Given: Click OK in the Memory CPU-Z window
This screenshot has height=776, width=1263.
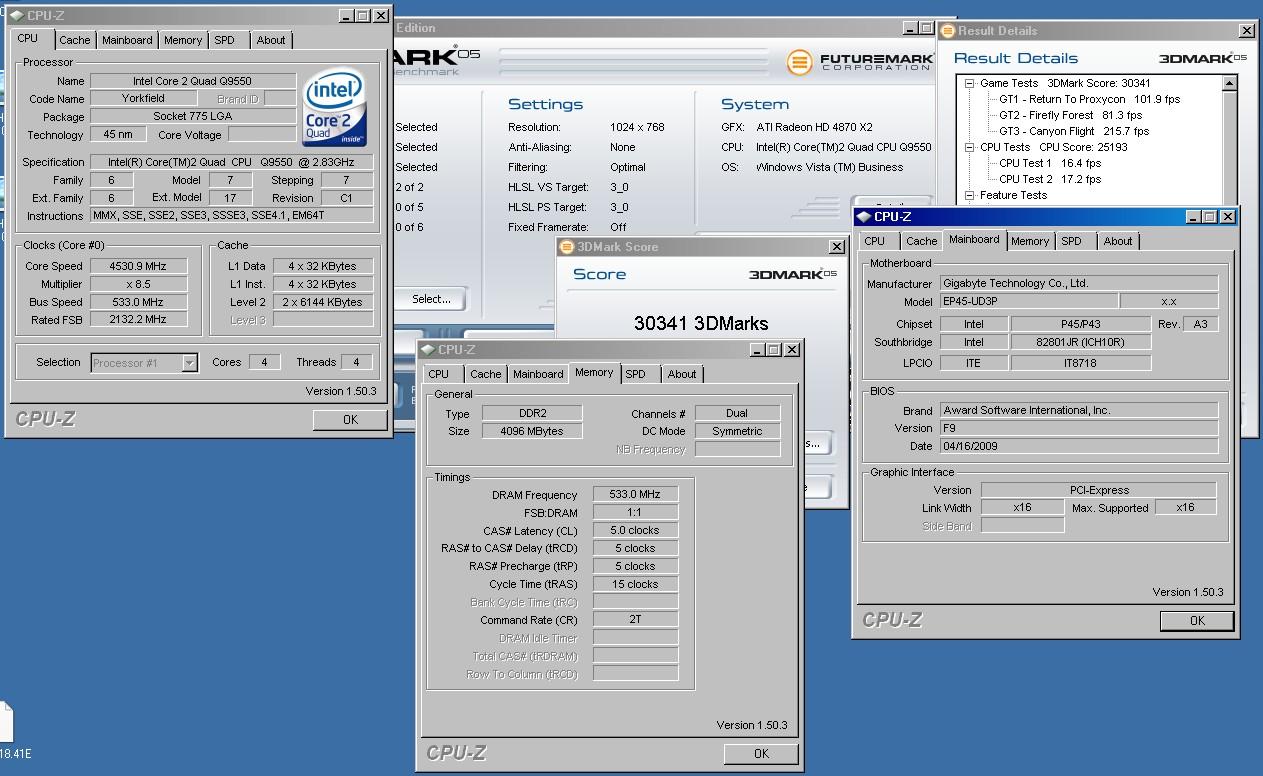Looking at the screenshot, I should click(761, 754).
